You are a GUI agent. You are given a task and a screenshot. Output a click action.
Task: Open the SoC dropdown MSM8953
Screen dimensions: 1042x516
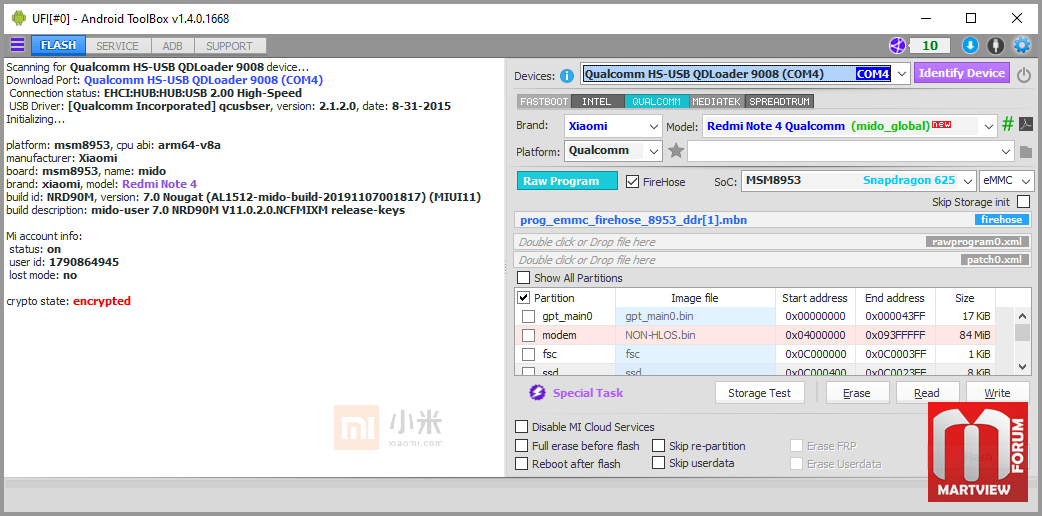(859, 180)
